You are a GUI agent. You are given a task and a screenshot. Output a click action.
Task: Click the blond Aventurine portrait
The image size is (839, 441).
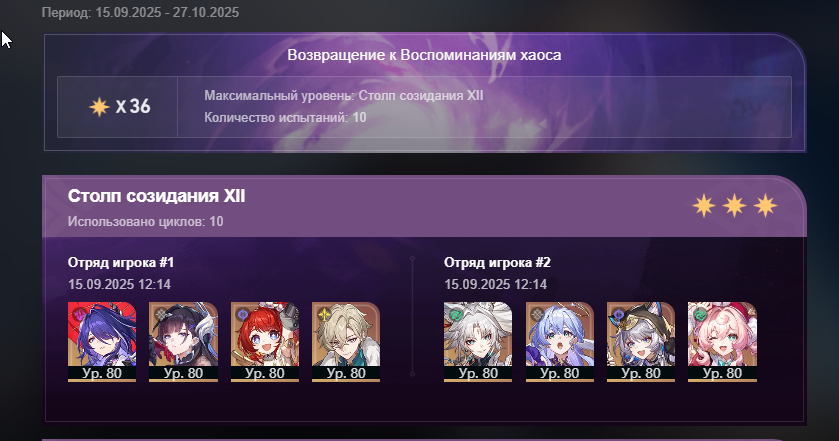(x=346, y=341)
